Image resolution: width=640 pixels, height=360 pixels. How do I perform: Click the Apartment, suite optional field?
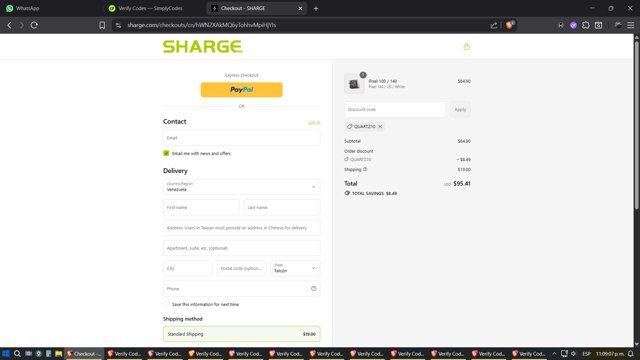click(241, 248)
